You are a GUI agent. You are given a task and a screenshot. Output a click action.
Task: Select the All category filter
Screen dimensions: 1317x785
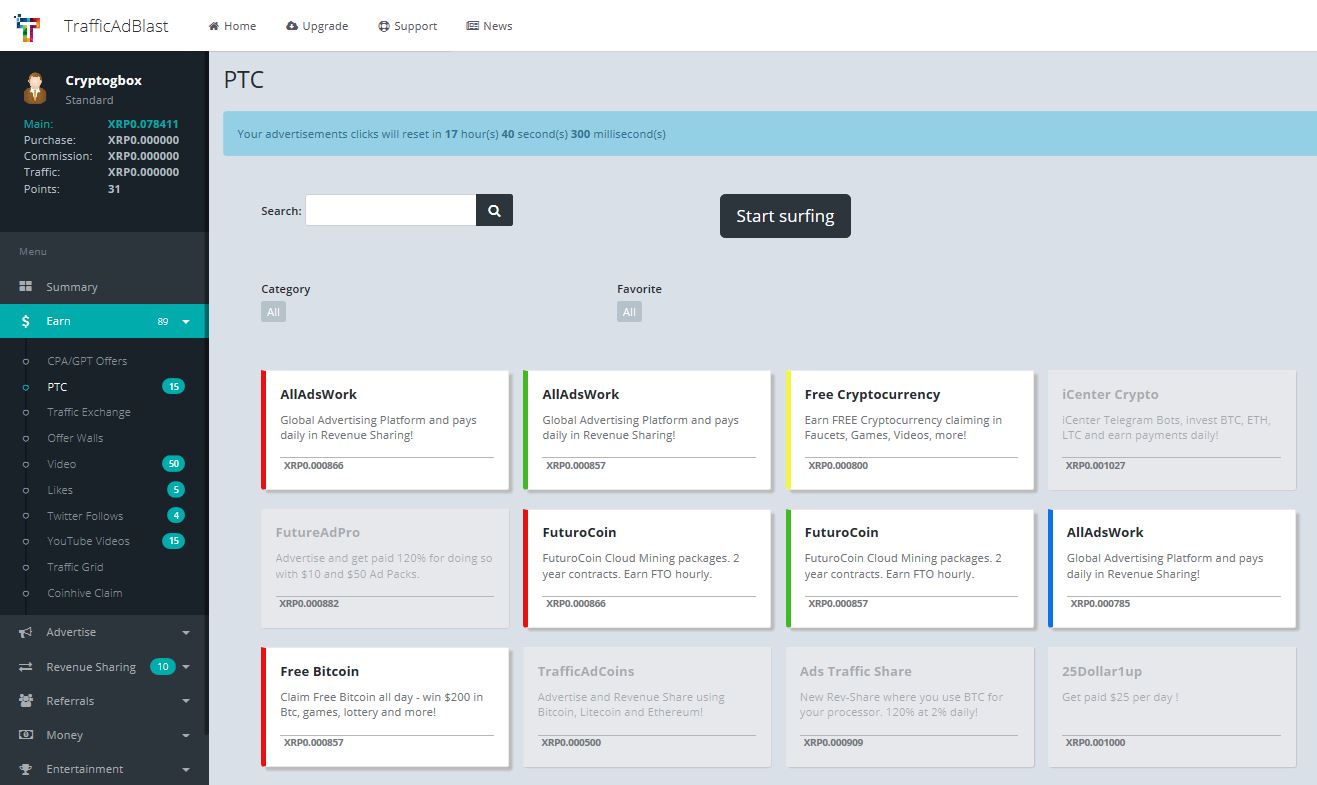pos(273,312)
